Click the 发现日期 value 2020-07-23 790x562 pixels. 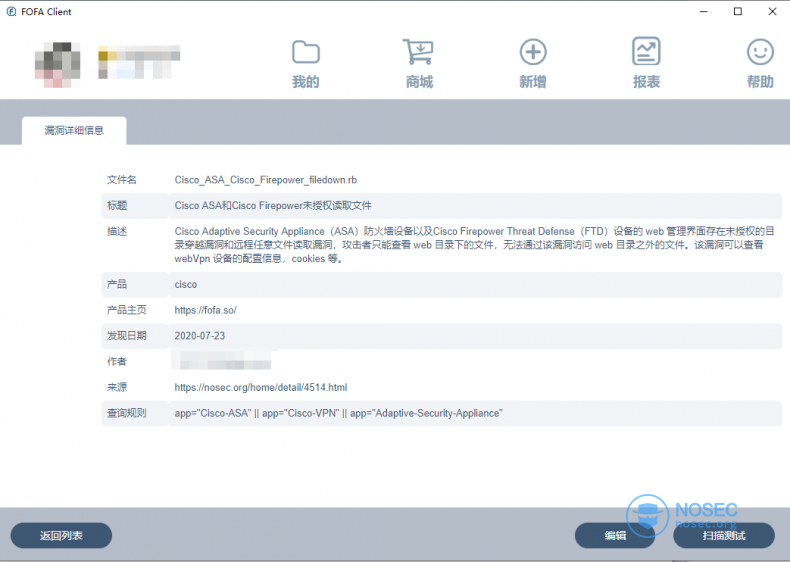[200, 336]
